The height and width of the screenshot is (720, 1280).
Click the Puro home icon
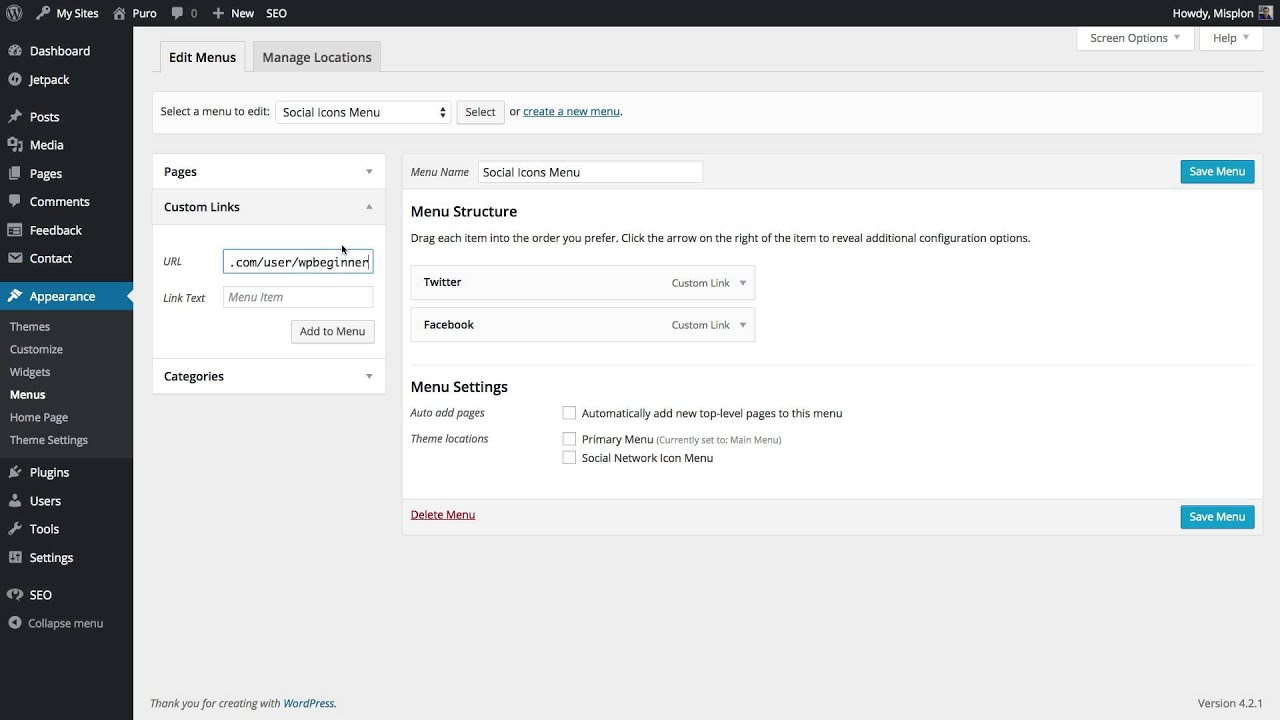119,13
